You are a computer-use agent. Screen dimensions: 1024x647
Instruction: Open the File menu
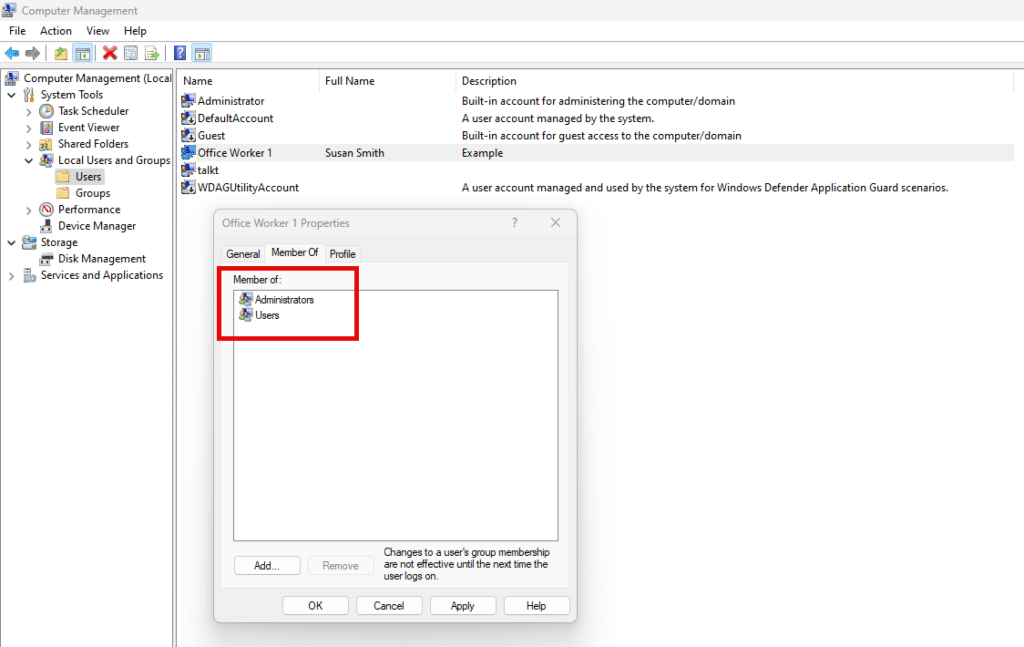click(18, 31)
